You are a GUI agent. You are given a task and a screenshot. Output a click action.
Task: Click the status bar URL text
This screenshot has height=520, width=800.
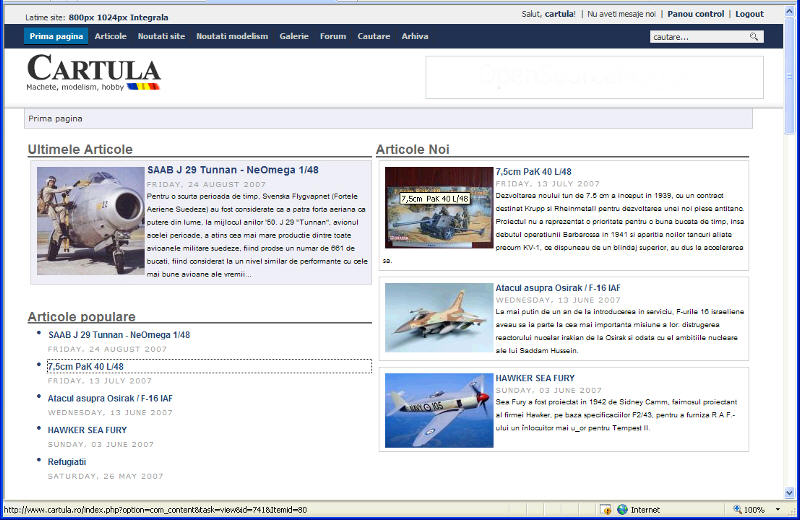pyautogui.click(x=156, y=509)
